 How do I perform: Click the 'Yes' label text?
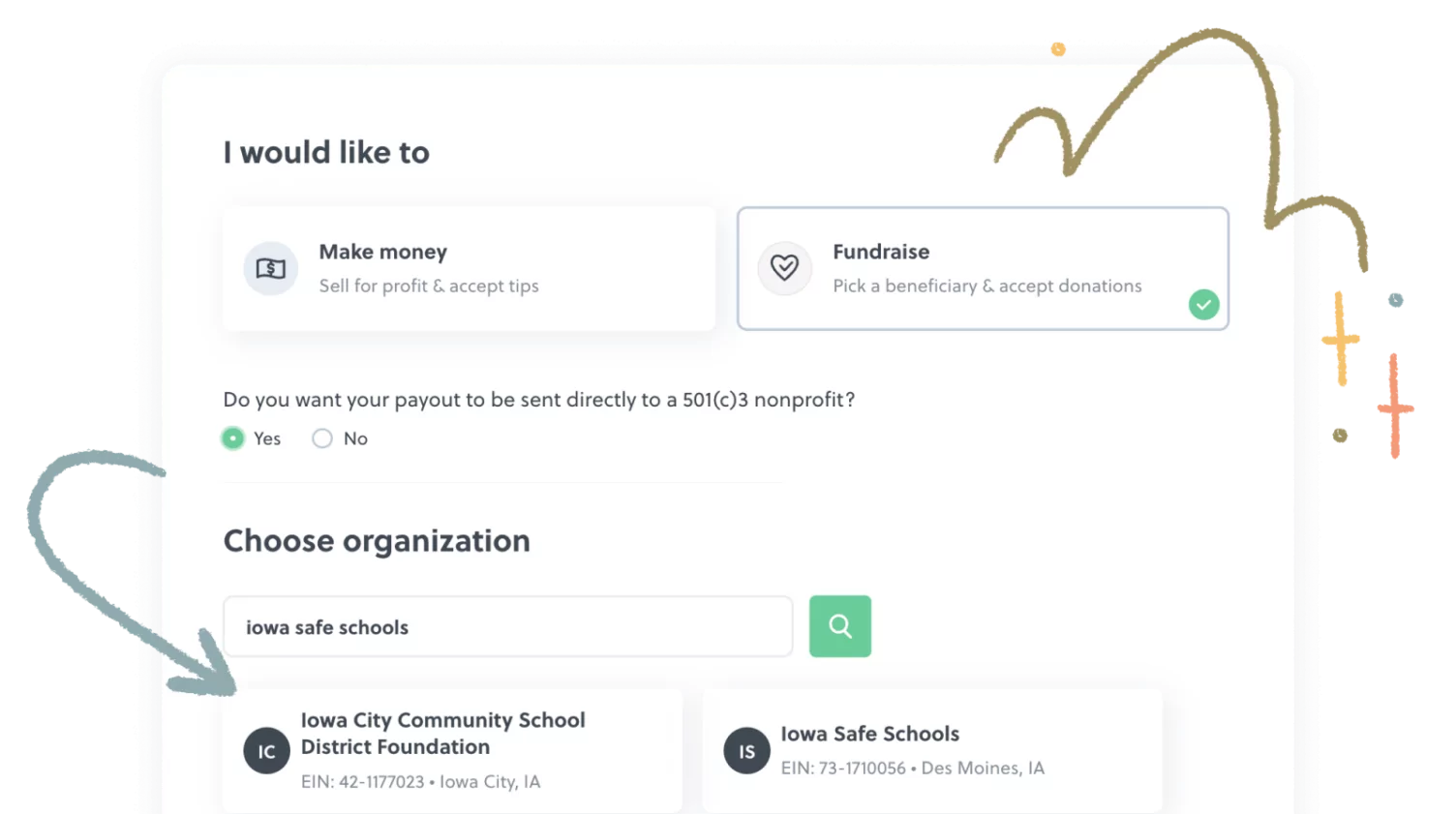click(x=267, y=438)
